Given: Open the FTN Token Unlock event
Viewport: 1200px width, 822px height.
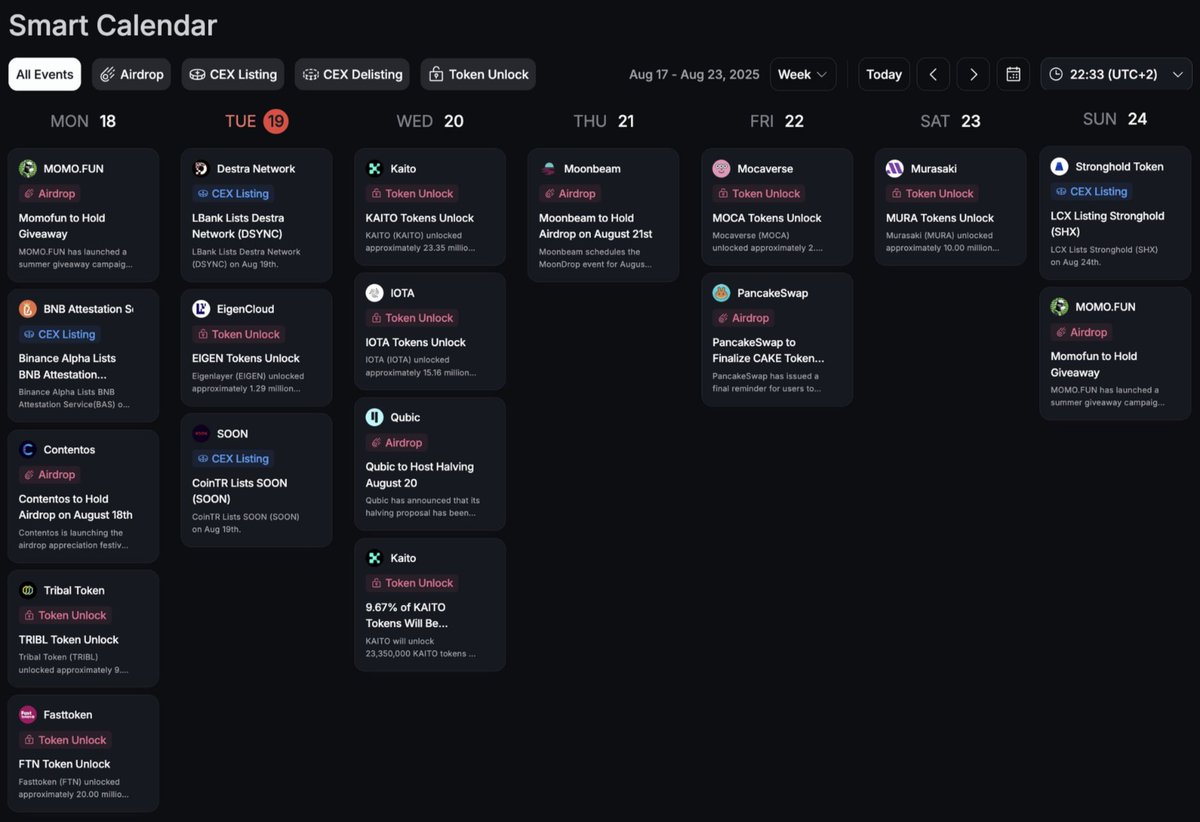Looking at the screenshot, I should pyautogui.click(x=83, y=753).
